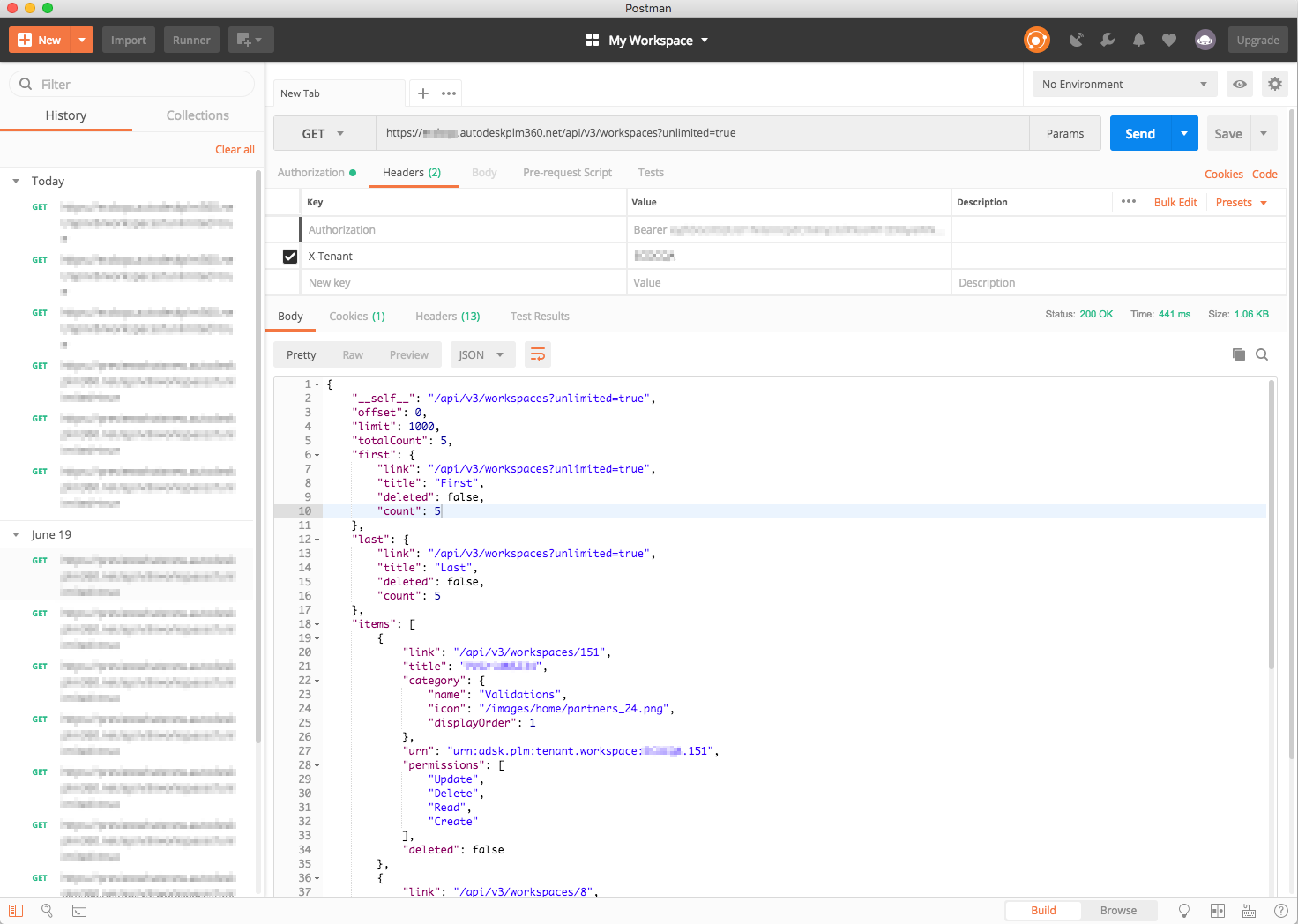View response Cookies (1) tab
The image size is (1298, 924).
coord(357,317)
